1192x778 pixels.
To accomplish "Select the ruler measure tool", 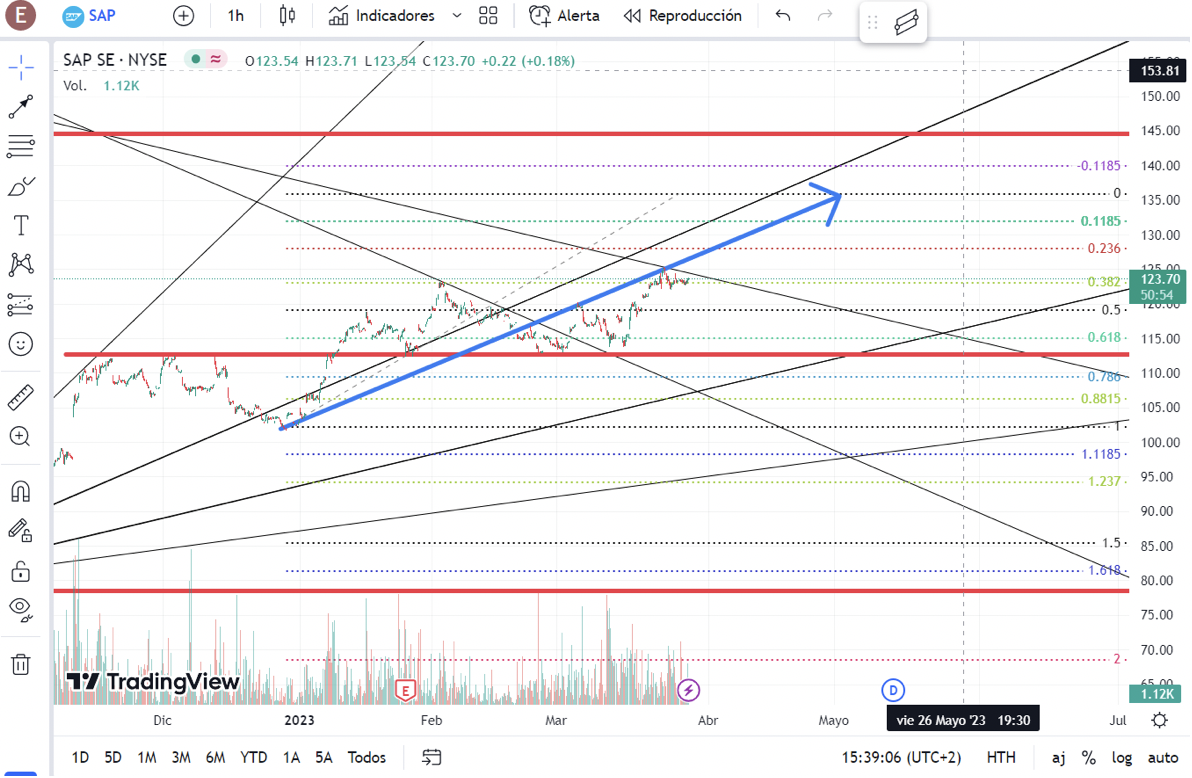I will click(21, 397).
